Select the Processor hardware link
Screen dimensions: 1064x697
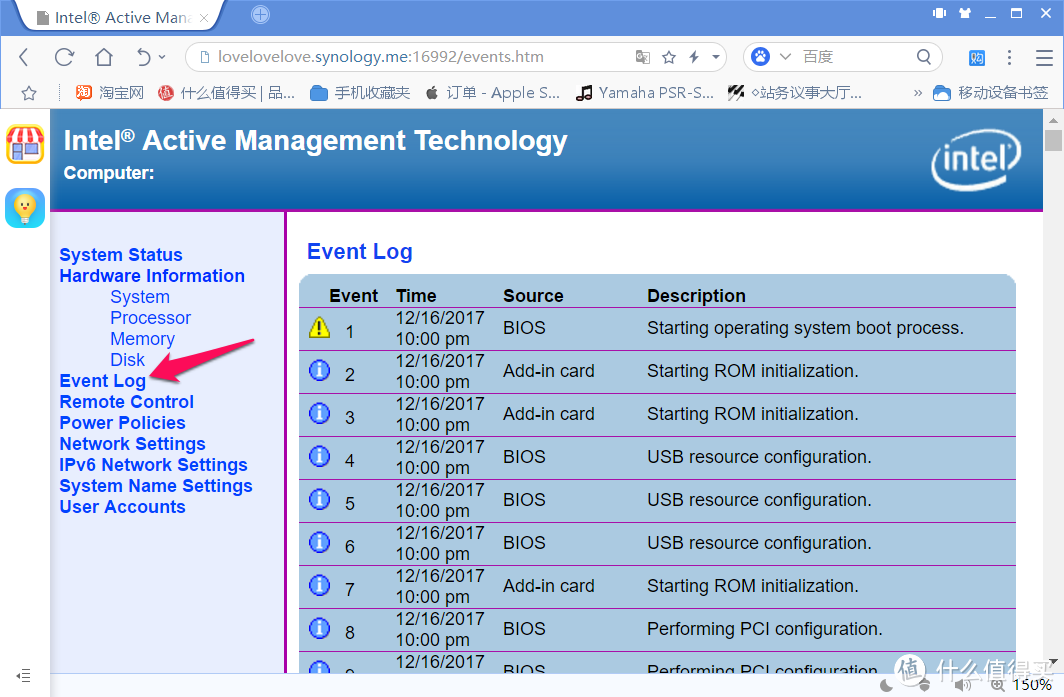150,318
